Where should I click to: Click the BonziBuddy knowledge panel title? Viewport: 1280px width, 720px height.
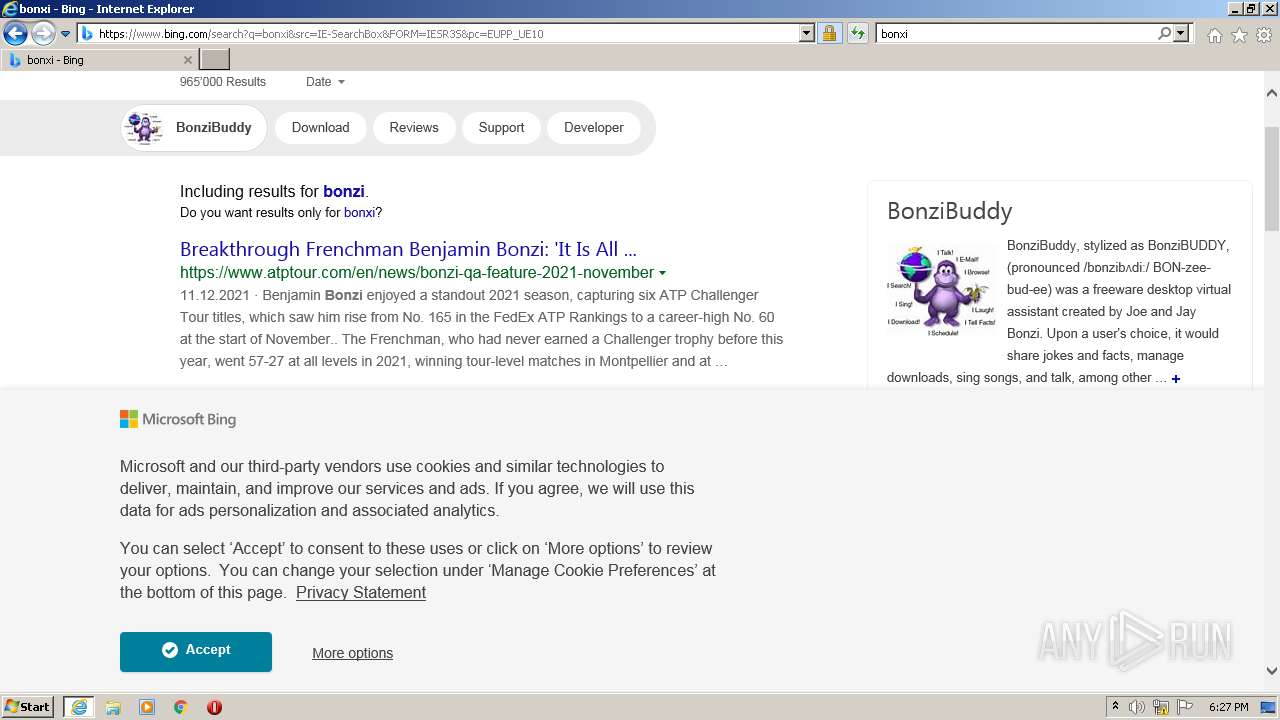[949, 211]
